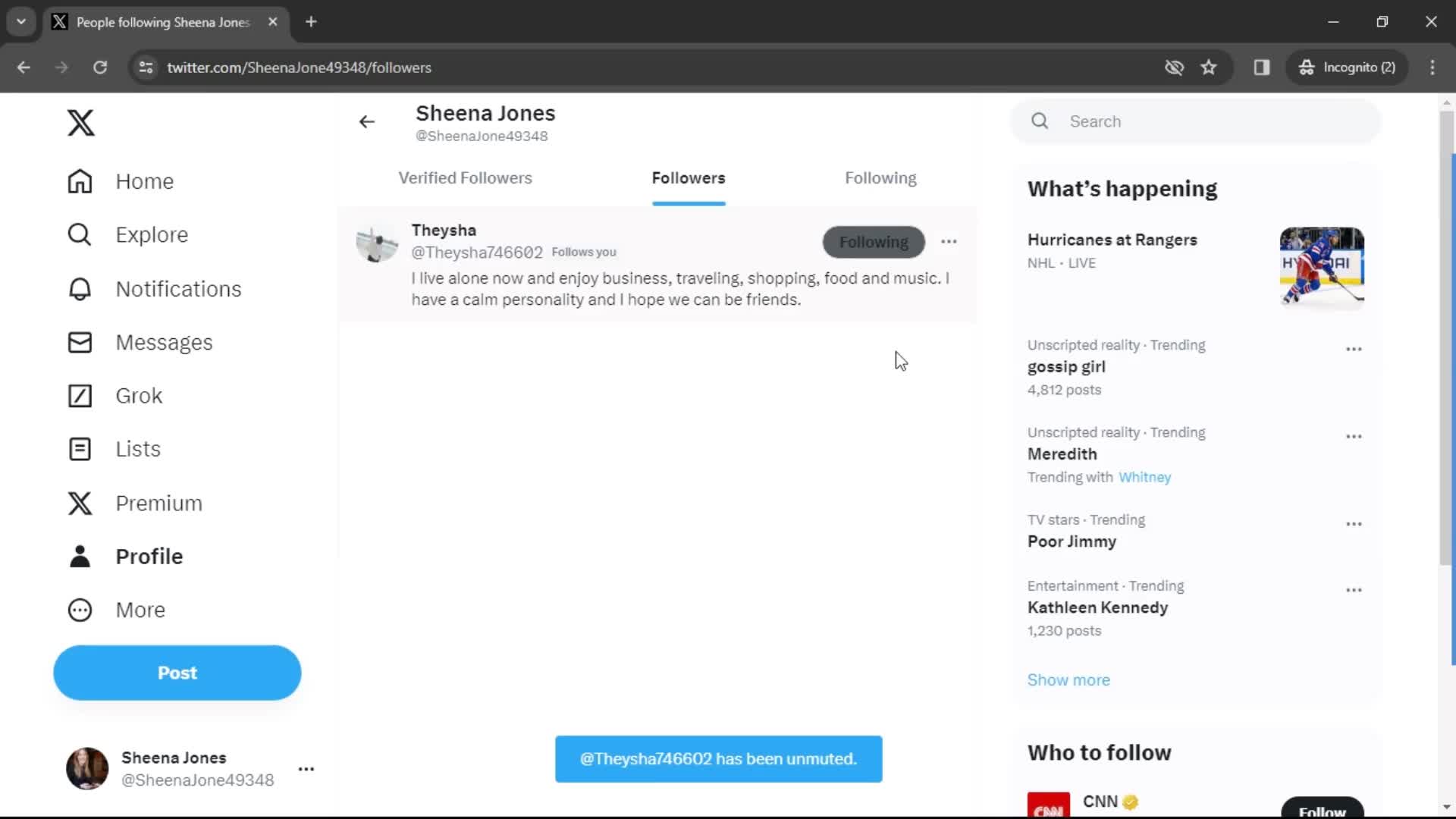Open Explore via magnifier icon
Screen dimensions: 1456x819
click(80, 235)
